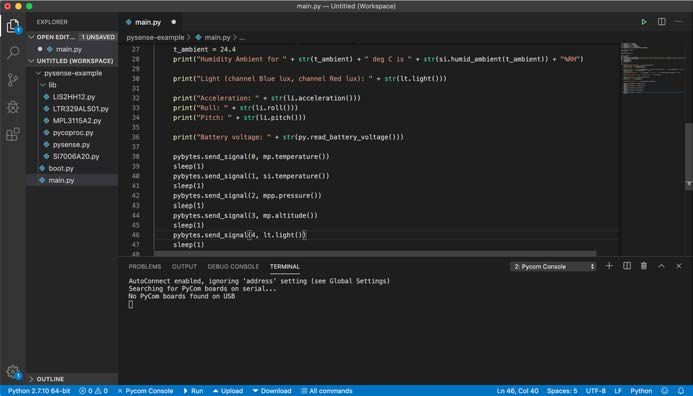Collapse the Open Editors section
The image size is (693, 396).
72,37
